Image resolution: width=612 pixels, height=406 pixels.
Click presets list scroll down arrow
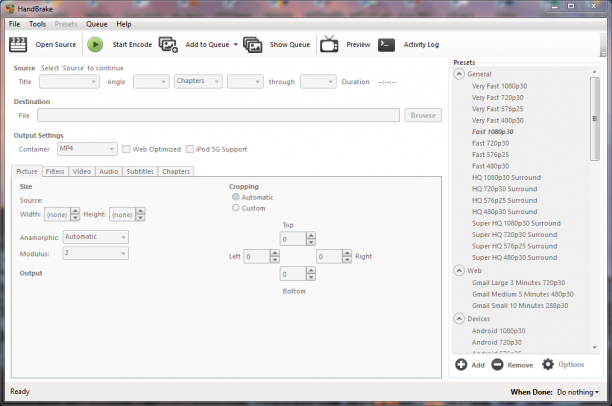click(x=594, y=347)
